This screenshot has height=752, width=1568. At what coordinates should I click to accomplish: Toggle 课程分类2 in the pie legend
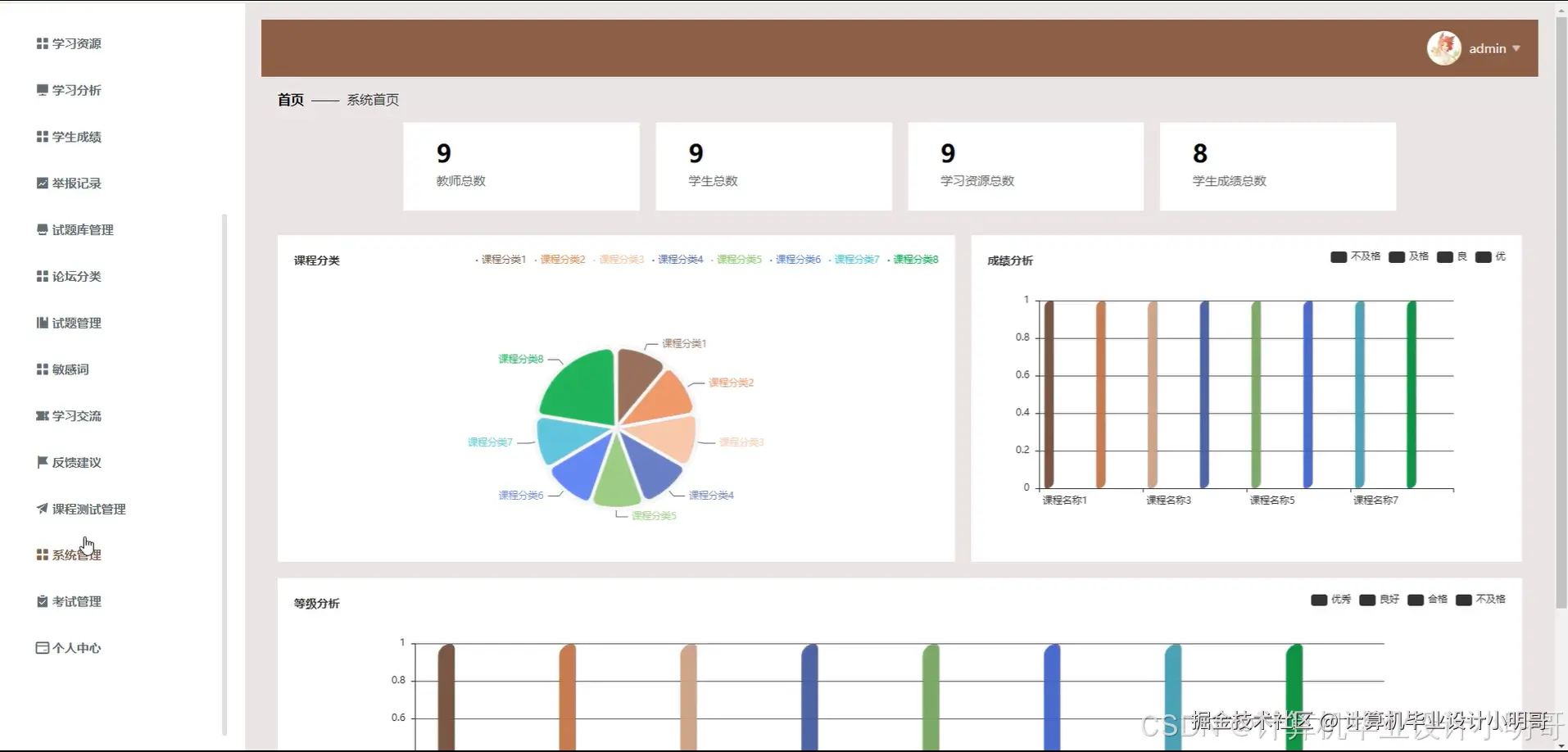pyautogui.click(x=560, y=260)
